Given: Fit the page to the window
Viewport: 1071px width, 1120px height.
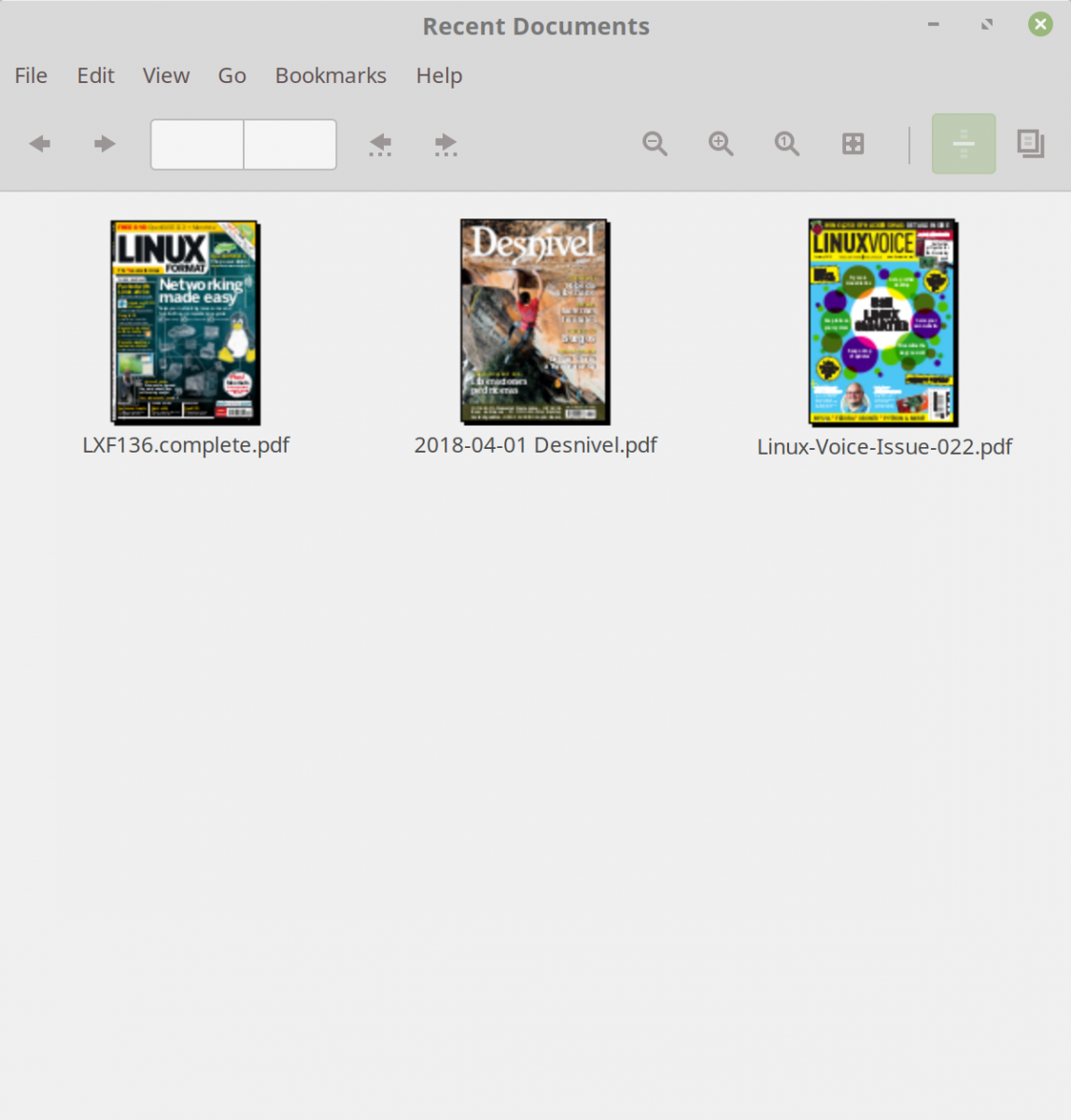Looking at the screenshot, I should [852, 144].
